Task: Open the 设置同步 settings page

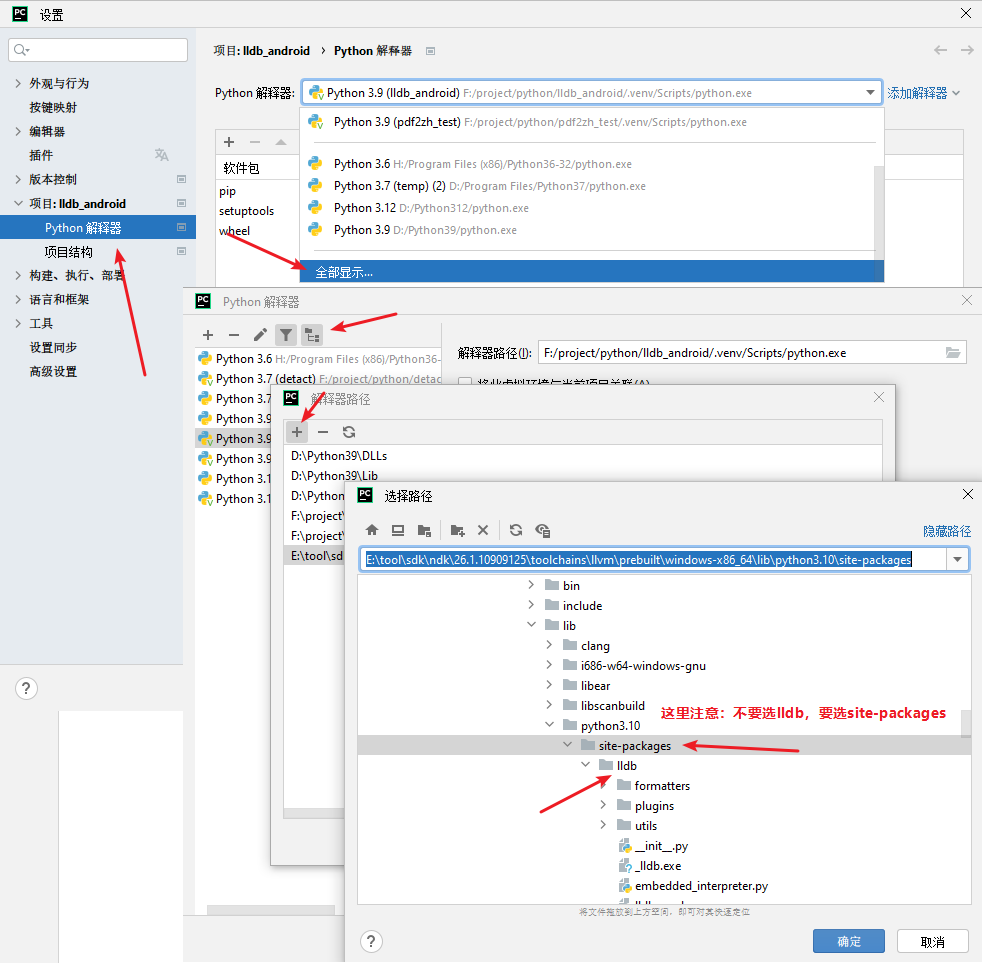Action: 53,348
